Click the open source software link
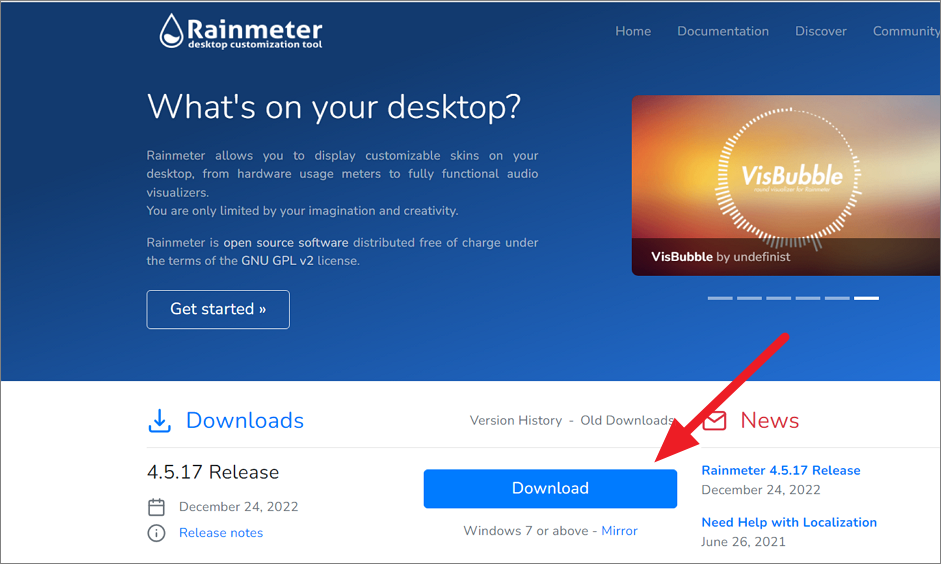The image size is (941, 564). pyautogui.click(x=286, y=243)
